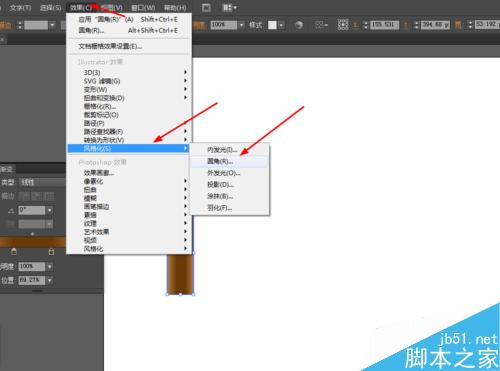Open the gradient angle dropdown arrow
Screen dimensions: 500x371
(x=50, y=210)
